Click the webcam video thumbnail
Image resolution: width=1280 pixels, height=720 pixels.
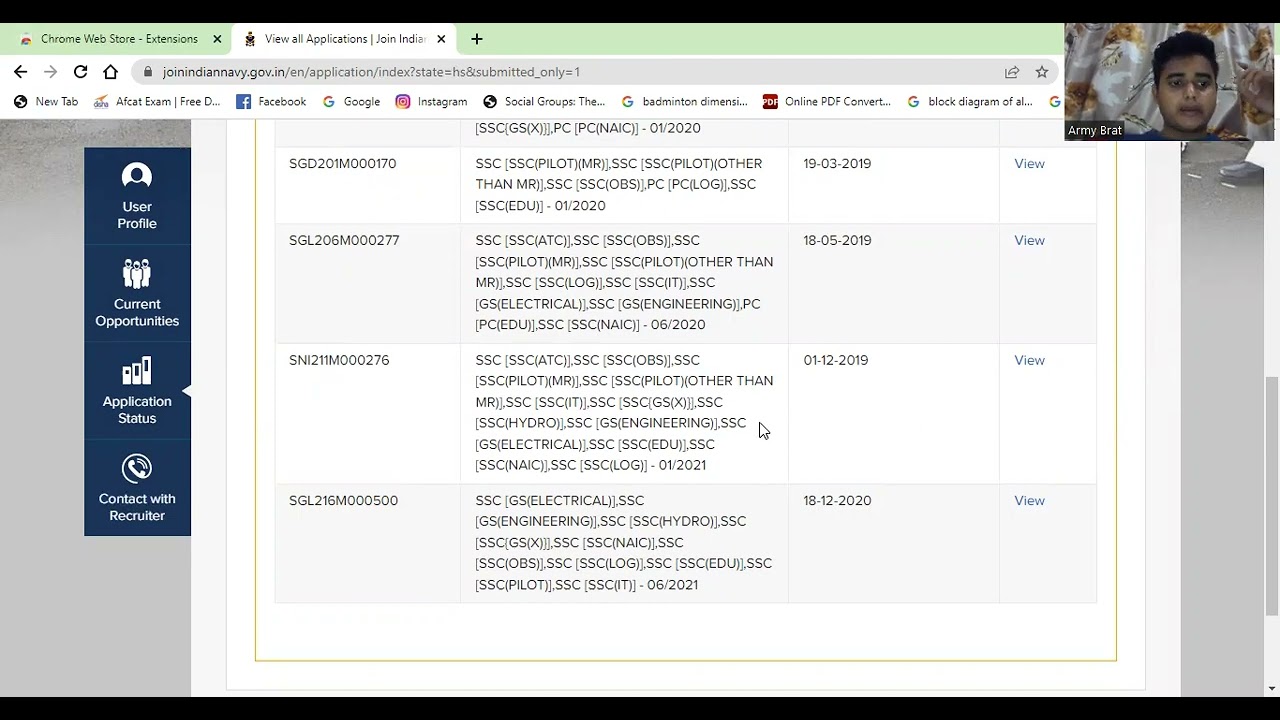click(x=1169, y=81)
